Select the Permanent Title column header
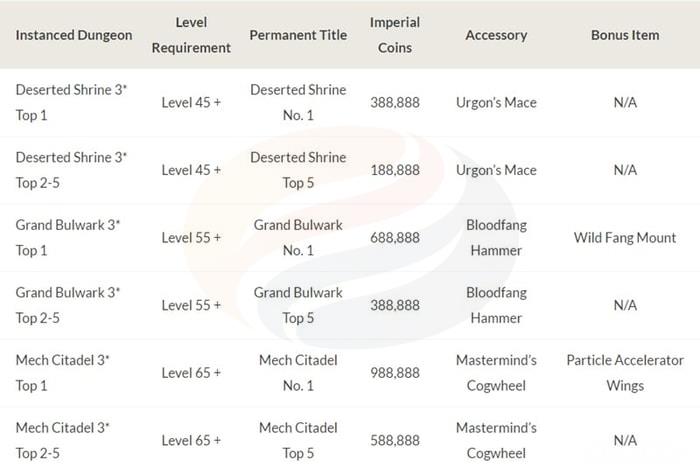Viewport: 700px width, 474px height. [298, 35]
